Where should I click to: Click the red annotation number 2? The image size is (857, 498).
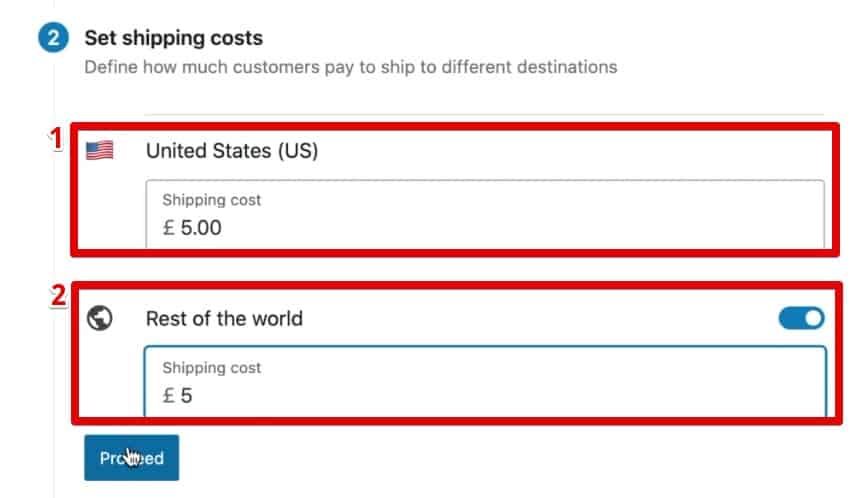pos(58,296)
